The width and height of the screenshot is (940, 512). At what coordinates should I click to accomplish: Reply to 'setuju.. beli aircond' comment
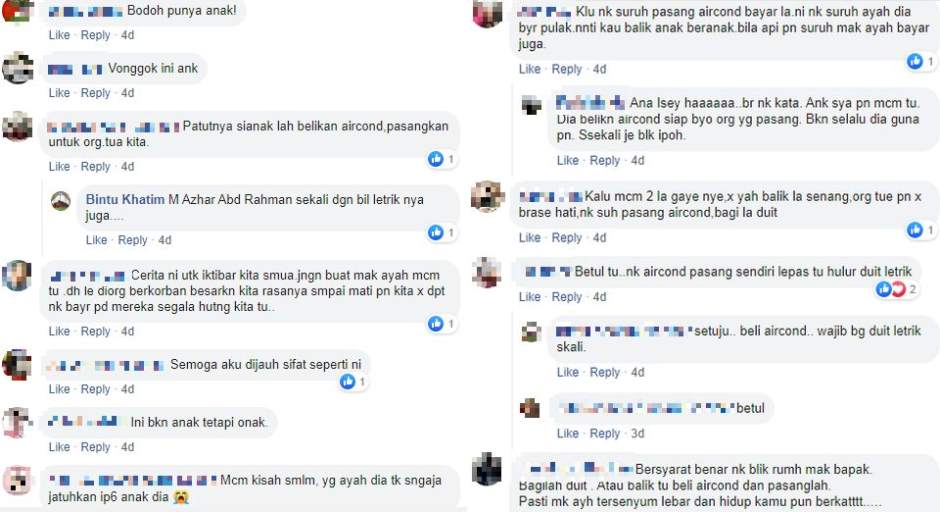coord(604,372)
